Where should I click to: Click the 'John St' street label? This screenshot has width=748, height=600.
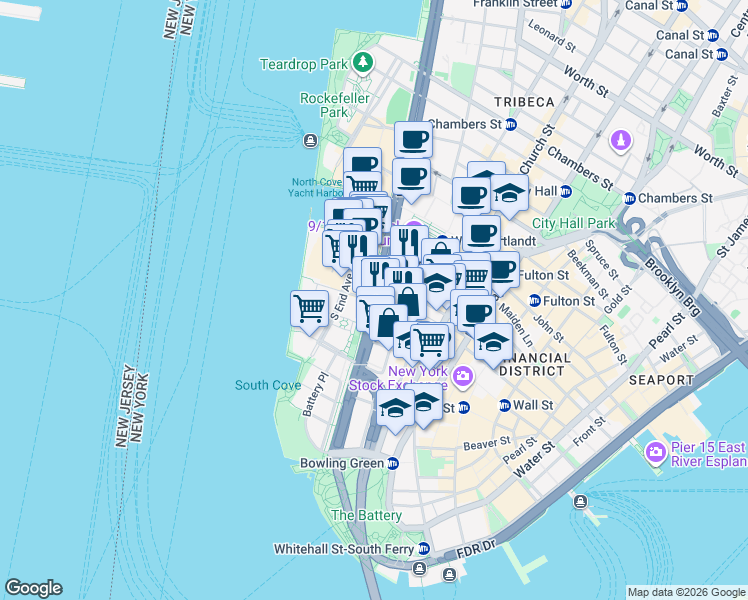548,328
